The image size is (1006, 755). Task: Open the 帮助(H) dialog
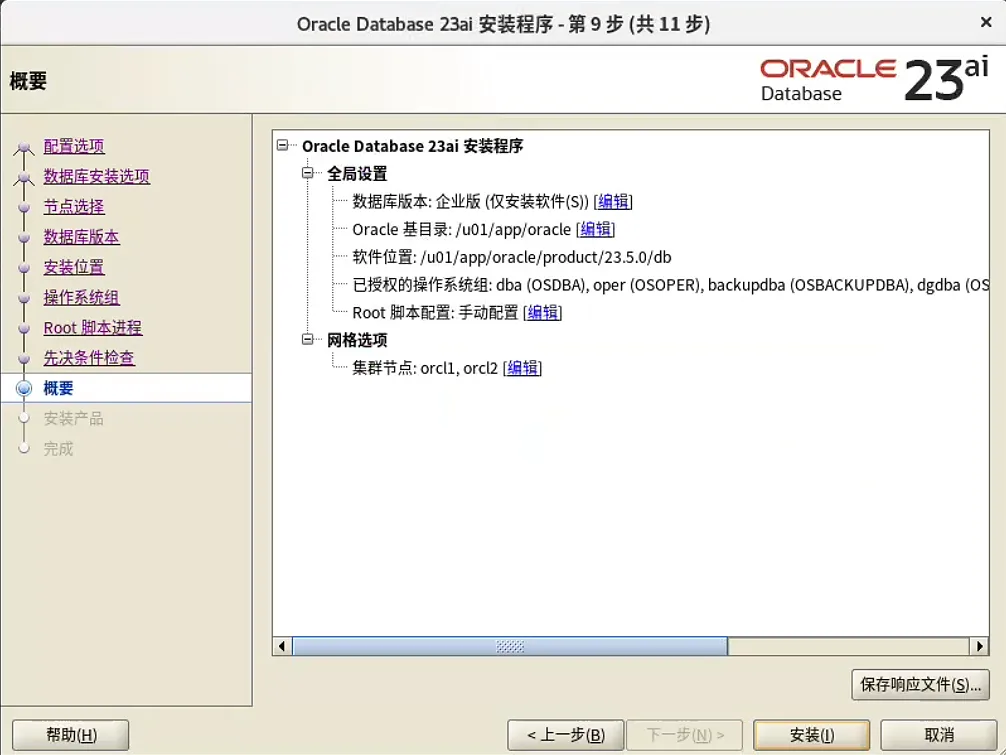(69, 734)
